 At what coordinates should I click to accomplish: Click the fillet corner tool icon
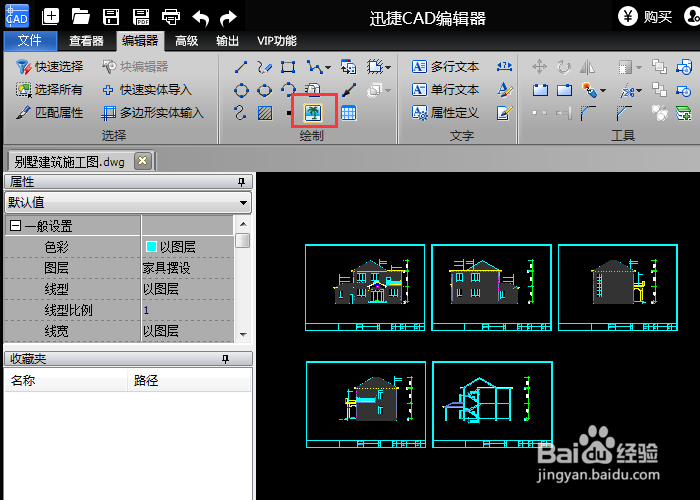(588, 113)
